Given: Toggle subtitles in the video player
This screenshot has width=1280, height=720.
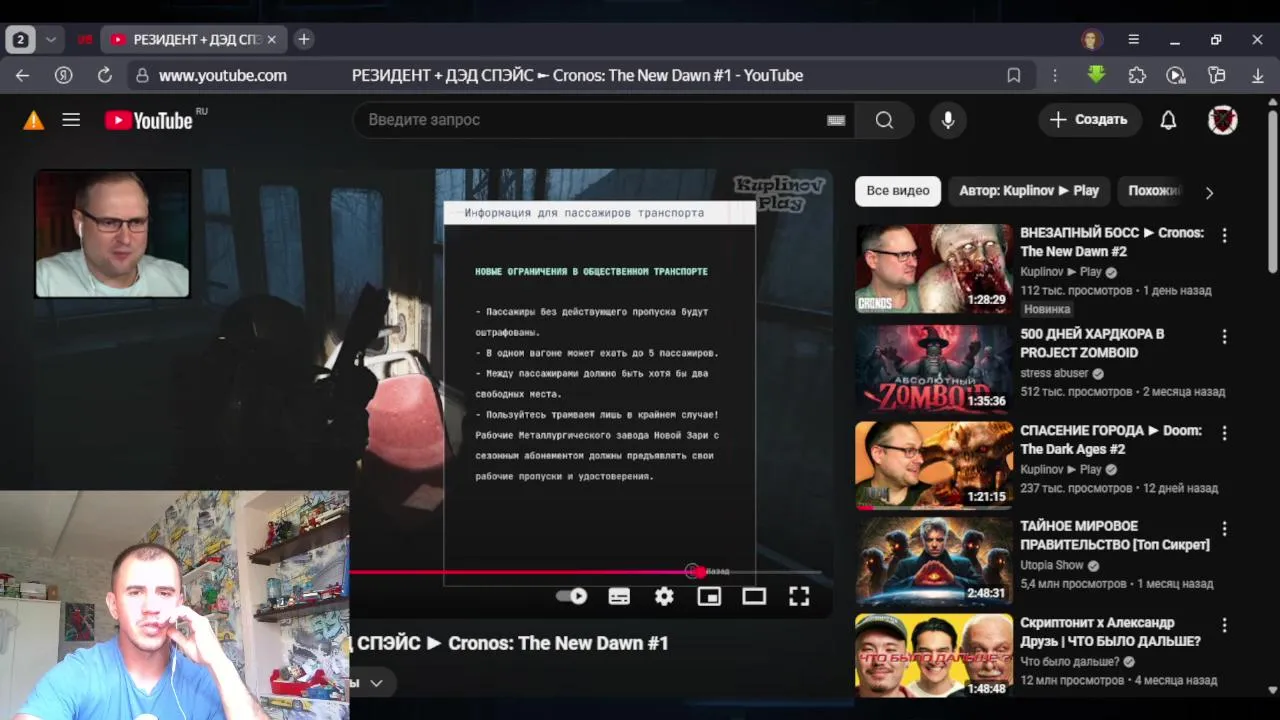Looking at the screenshot, I should [x=619, y=596].
